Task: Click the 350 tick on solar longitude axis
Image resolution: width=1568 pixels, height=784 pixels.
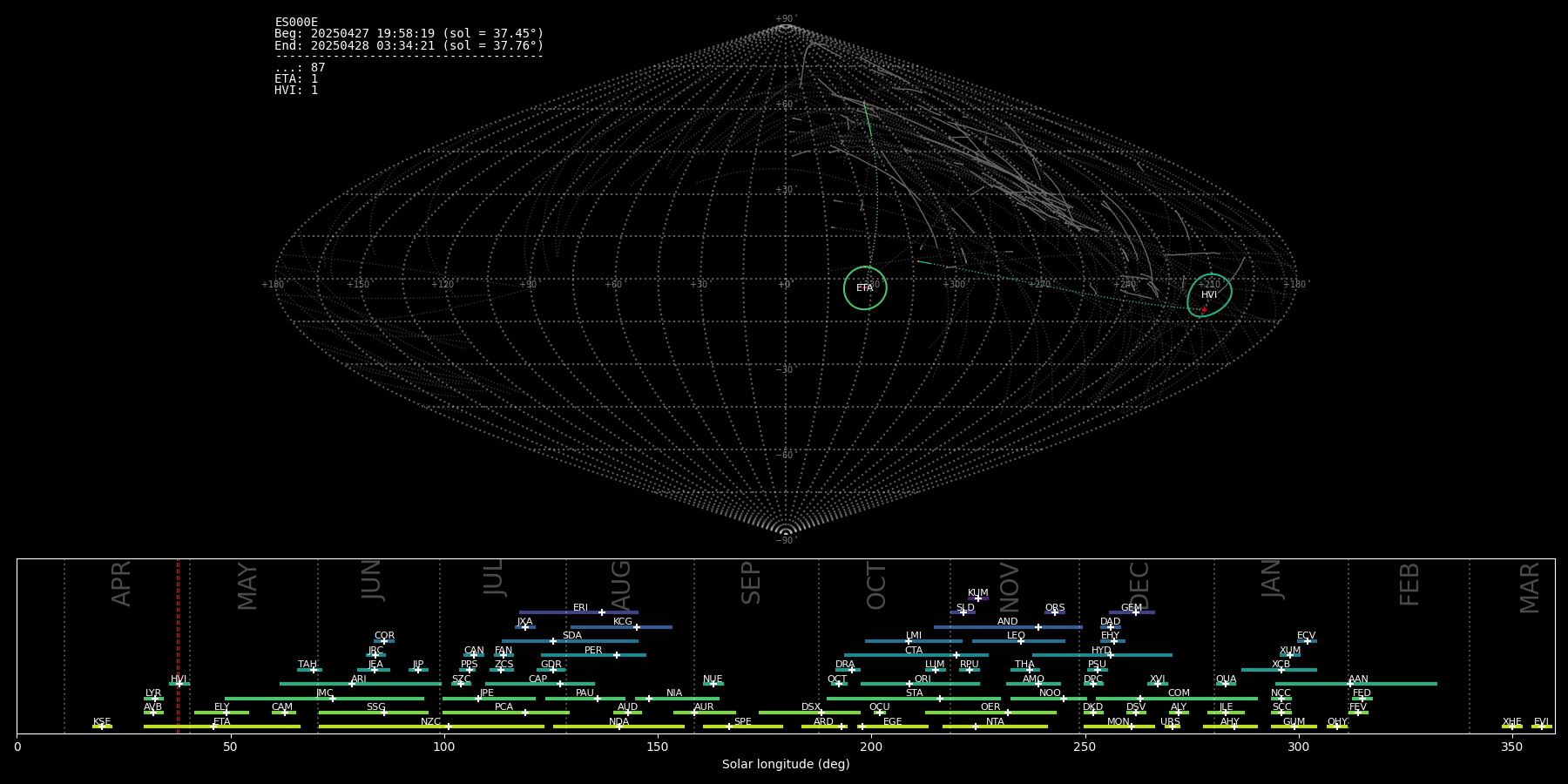Action: (1512, 747)
